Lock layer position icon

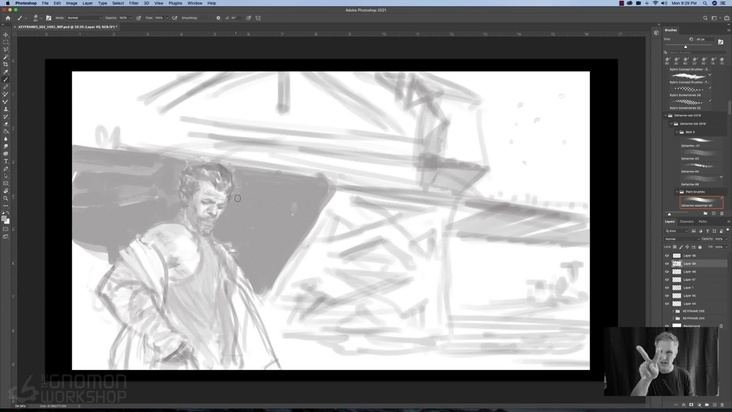[x=687, y=247]
